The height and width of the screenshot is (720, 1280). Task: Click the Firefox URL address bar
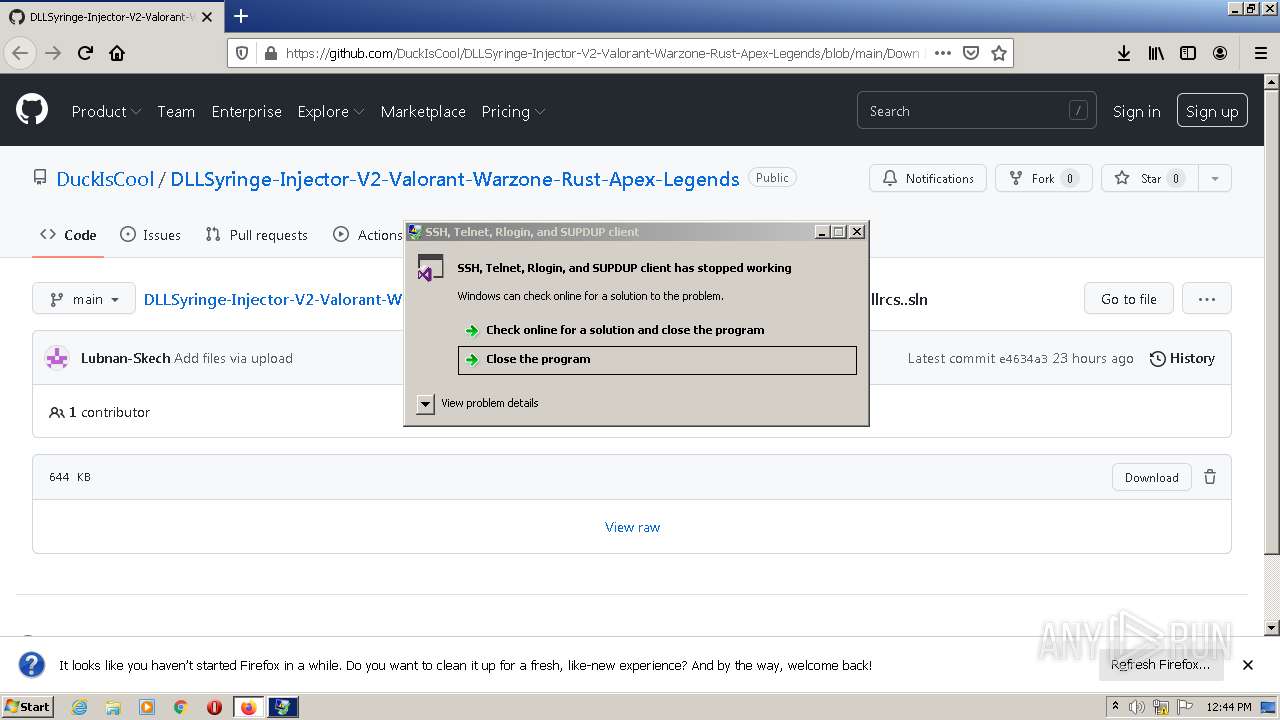(x=603, y=53)
